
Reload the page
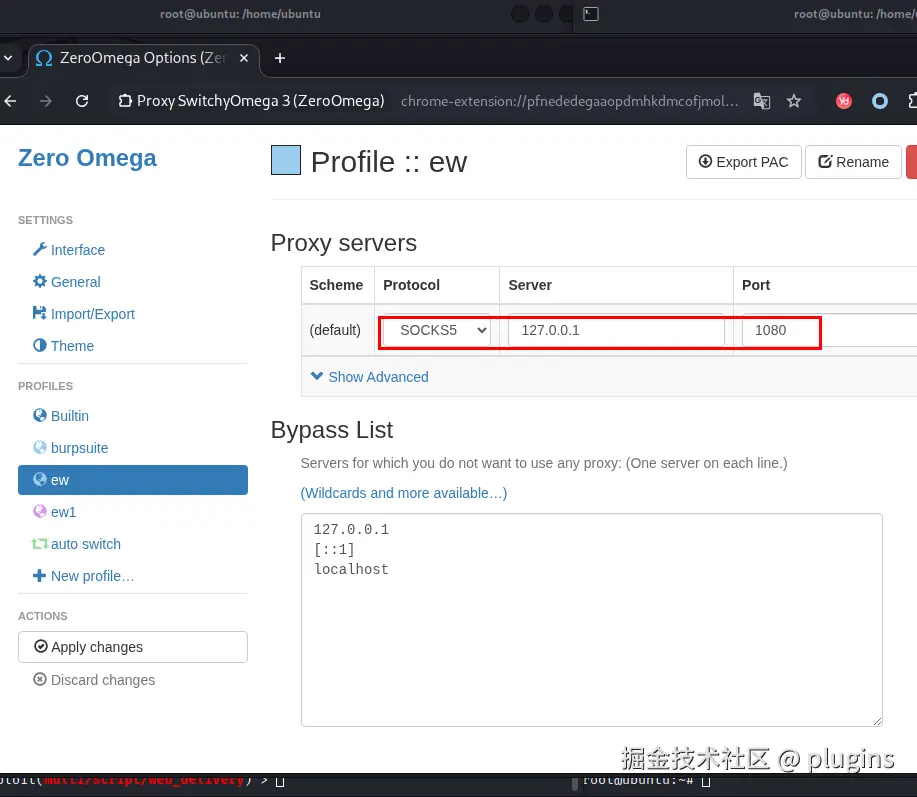tap(82, 101)
